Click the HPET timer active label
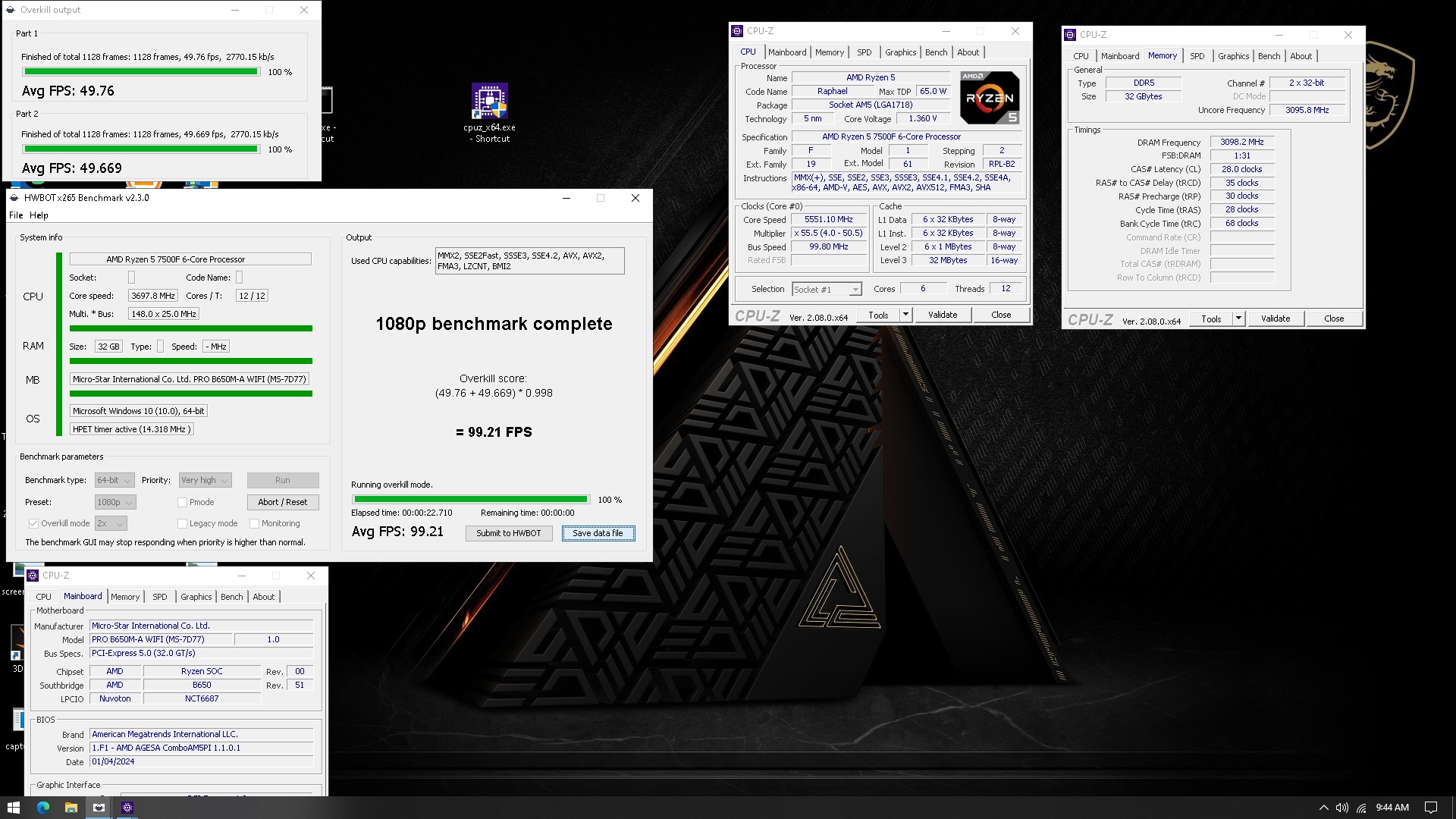Viewport: 1456px width, 819px height. 132,429
